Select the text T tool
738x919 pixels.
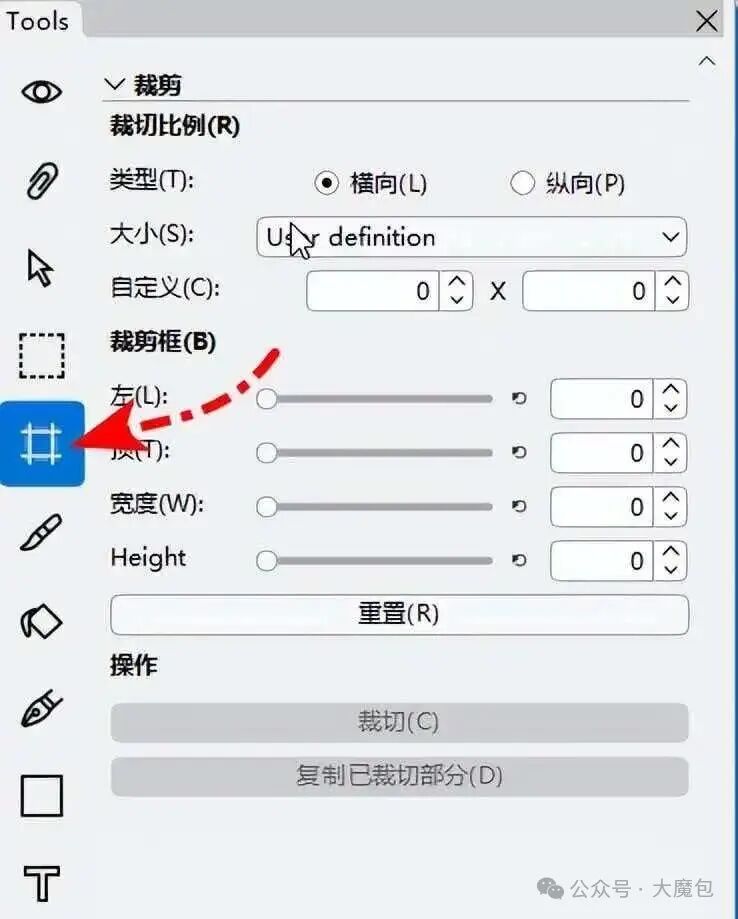tap(42, 883)
